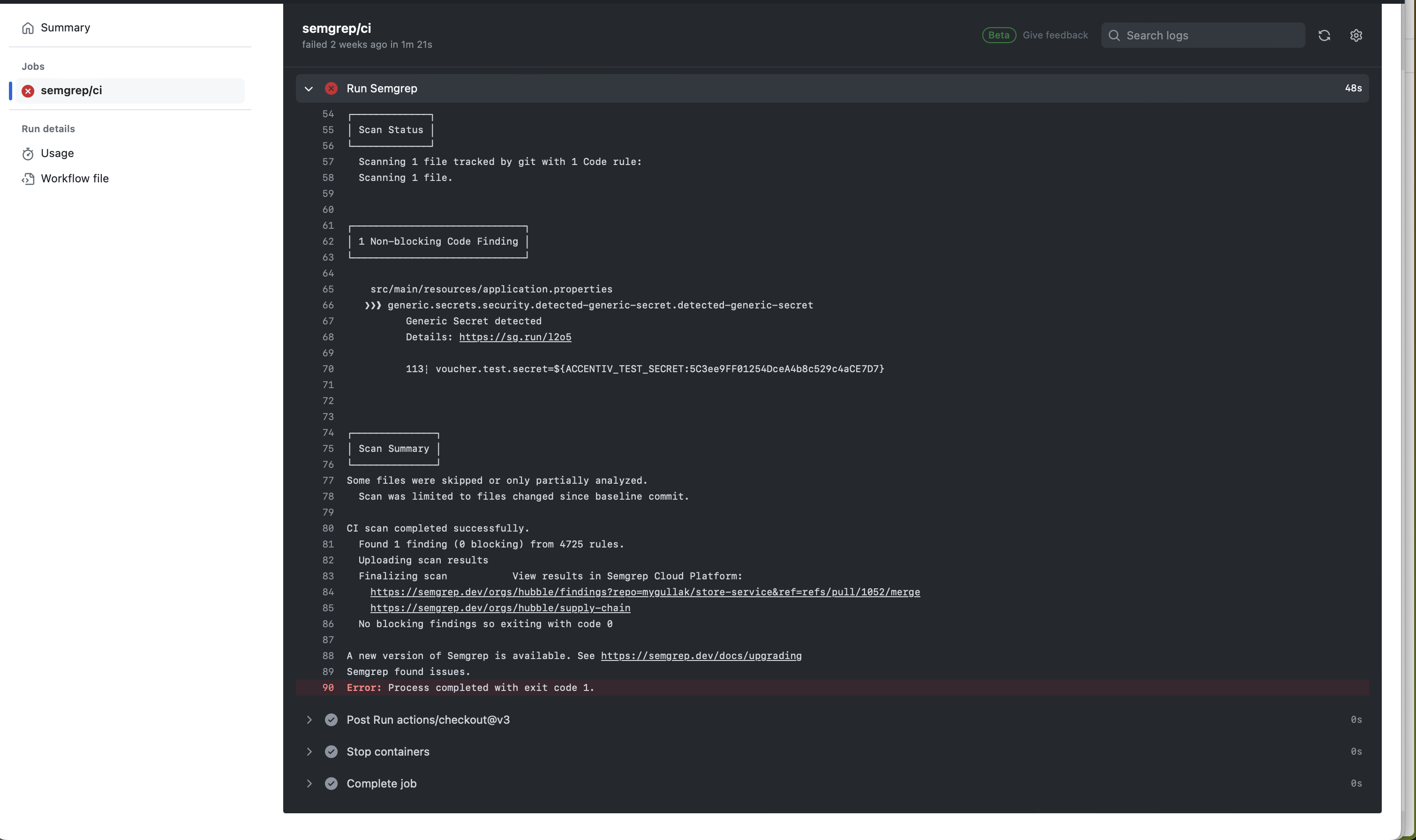Click the green check on Complete job

pos(331,783)
